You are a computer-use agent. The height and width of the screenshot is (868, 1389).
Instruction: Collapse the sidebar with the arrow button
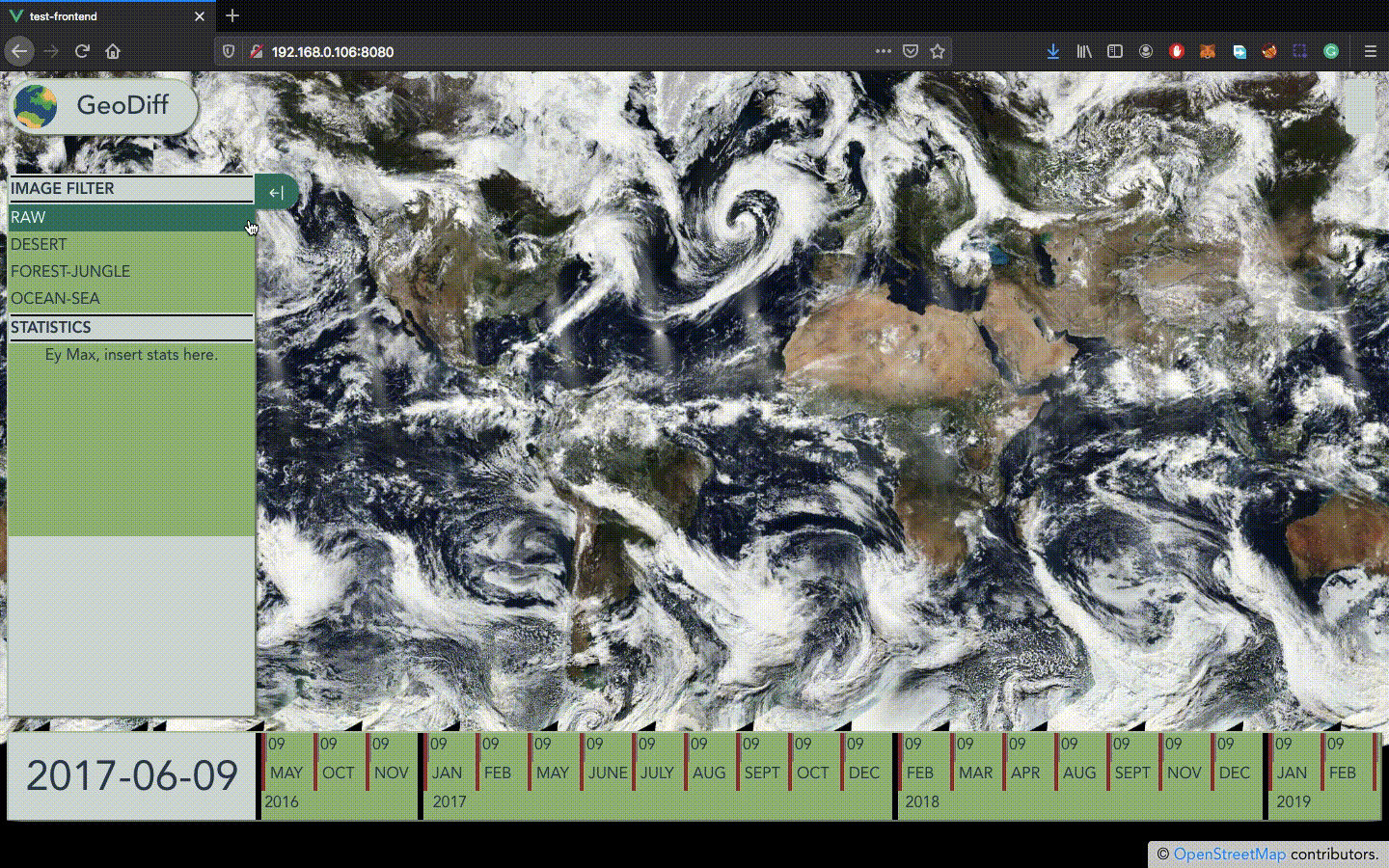[276, 193]
